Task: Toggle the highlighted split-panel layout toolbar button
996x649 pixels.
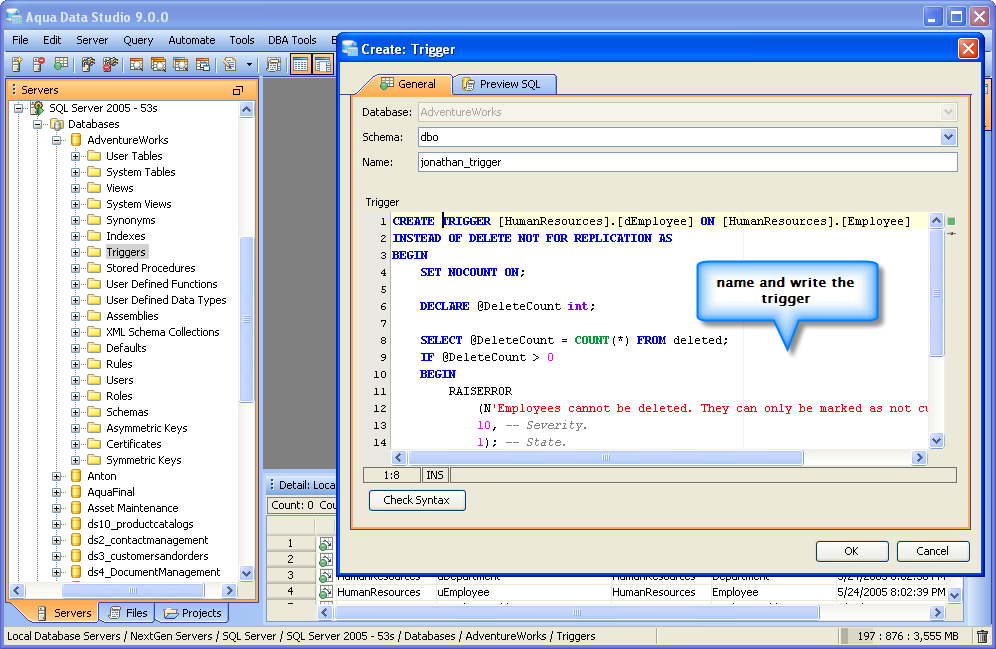Action: [322, 65]
